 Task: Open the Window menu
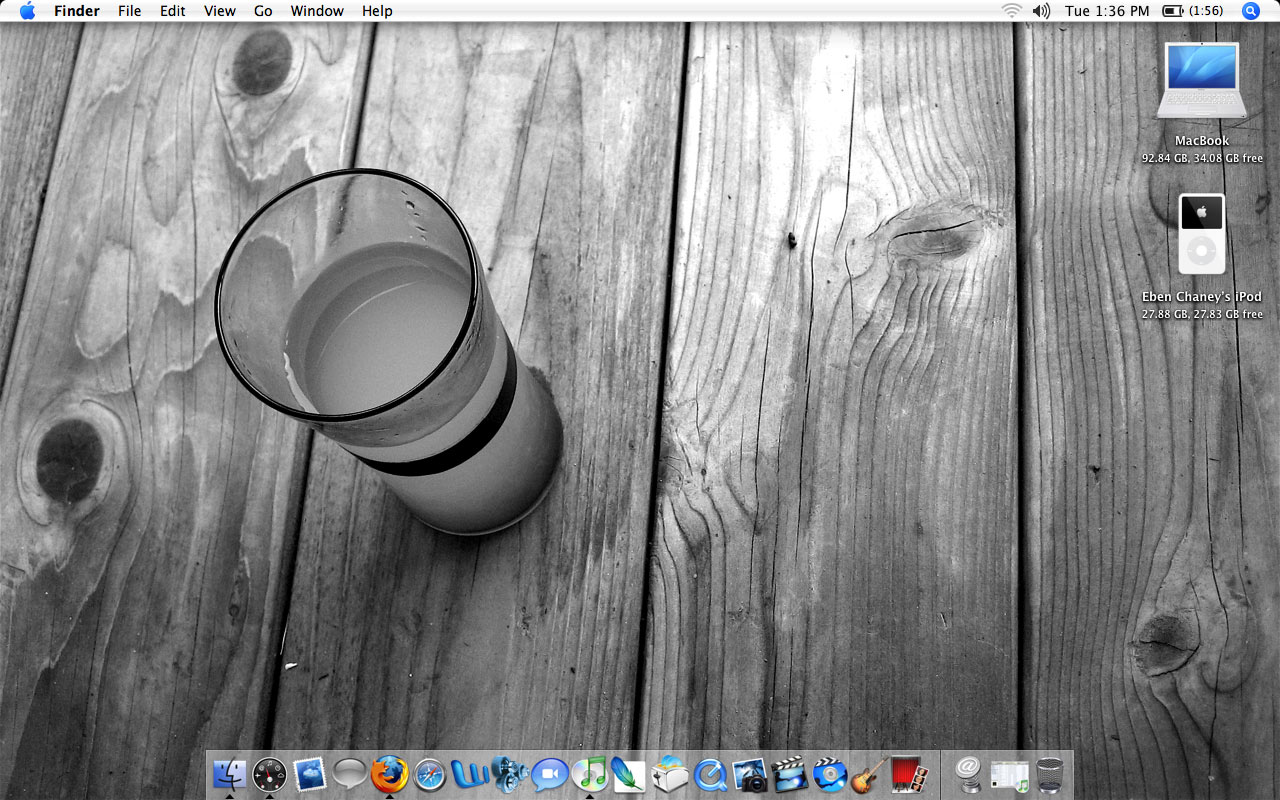pos(317,11)
